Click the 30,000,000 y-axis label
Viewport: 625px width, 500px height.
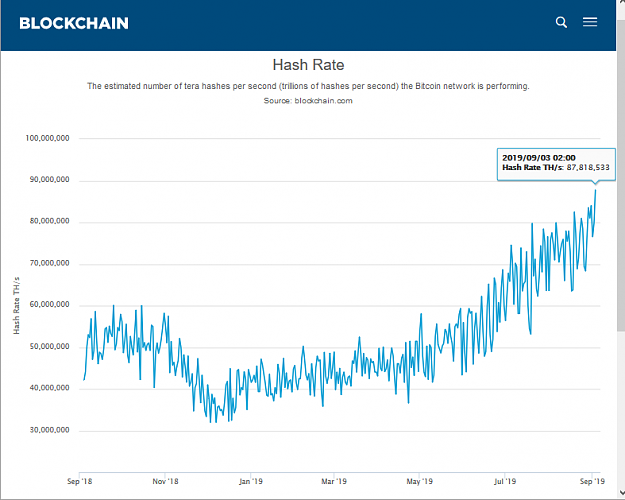click(49, 430)
